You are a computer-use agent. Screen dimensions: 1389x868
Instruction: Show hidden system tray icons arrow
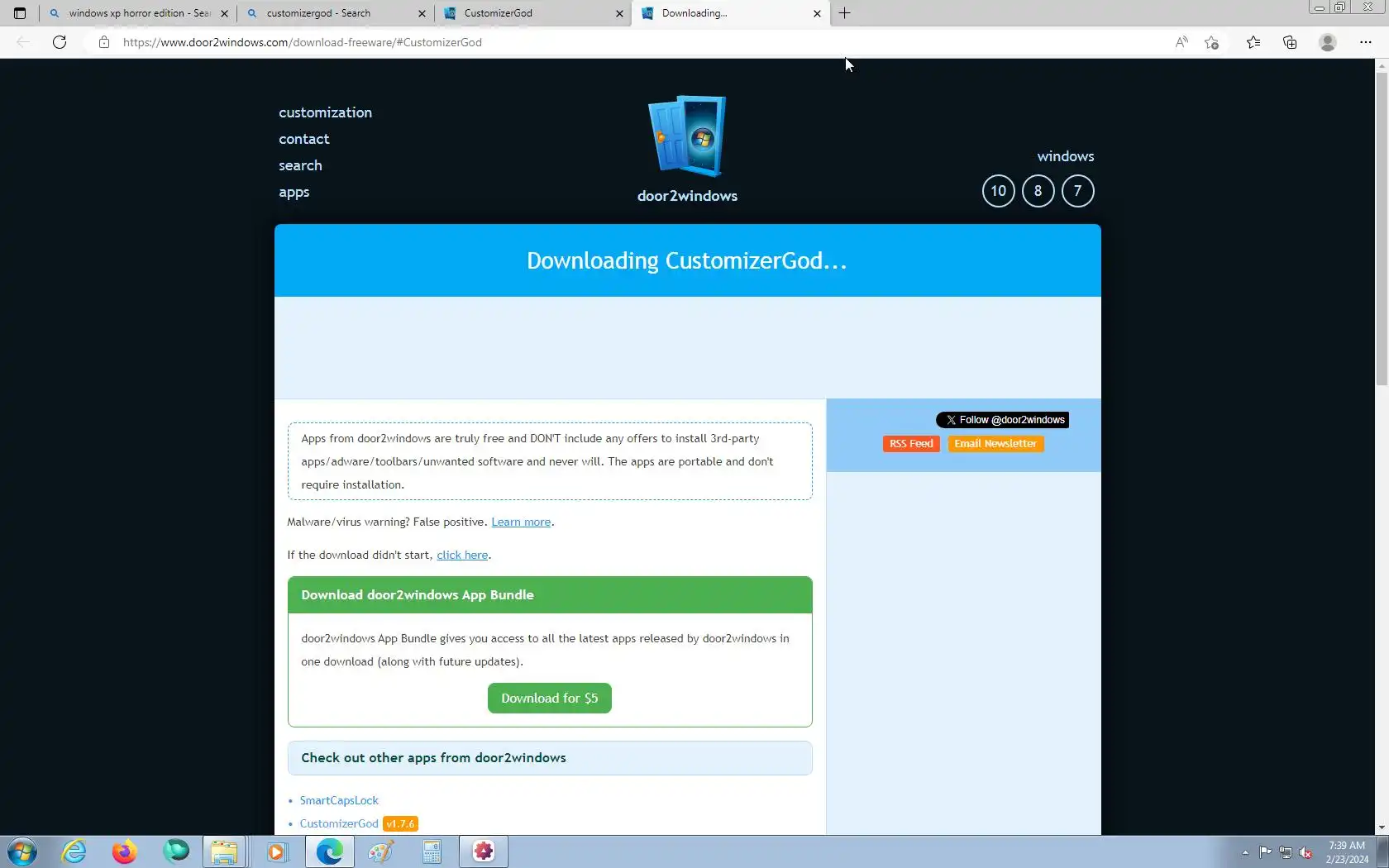pyautogui.click(x=1245, y=852)
